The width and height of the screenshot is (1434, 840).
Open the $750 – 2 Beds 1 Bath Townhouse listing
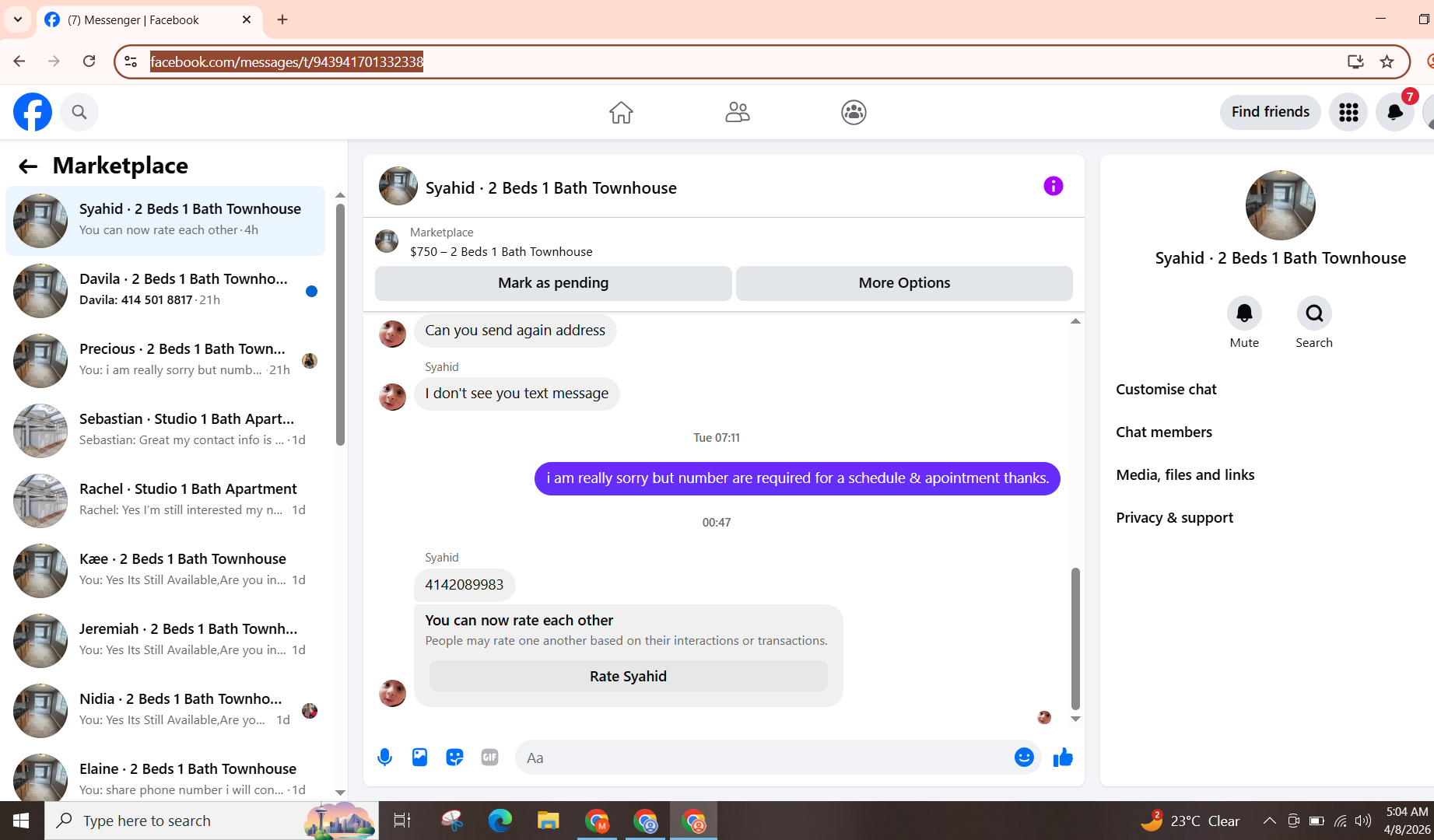point(501,252)
